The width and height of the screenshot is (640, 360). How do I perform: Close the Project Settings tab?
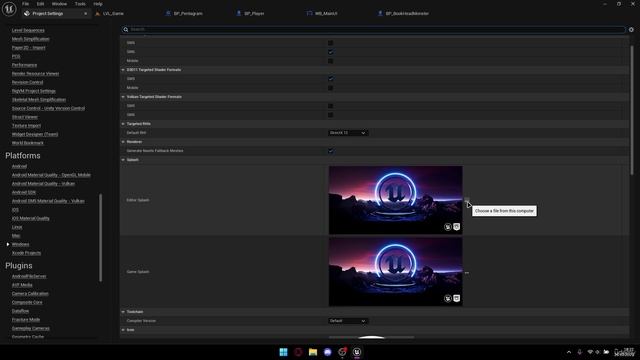(x=85, y=13)
